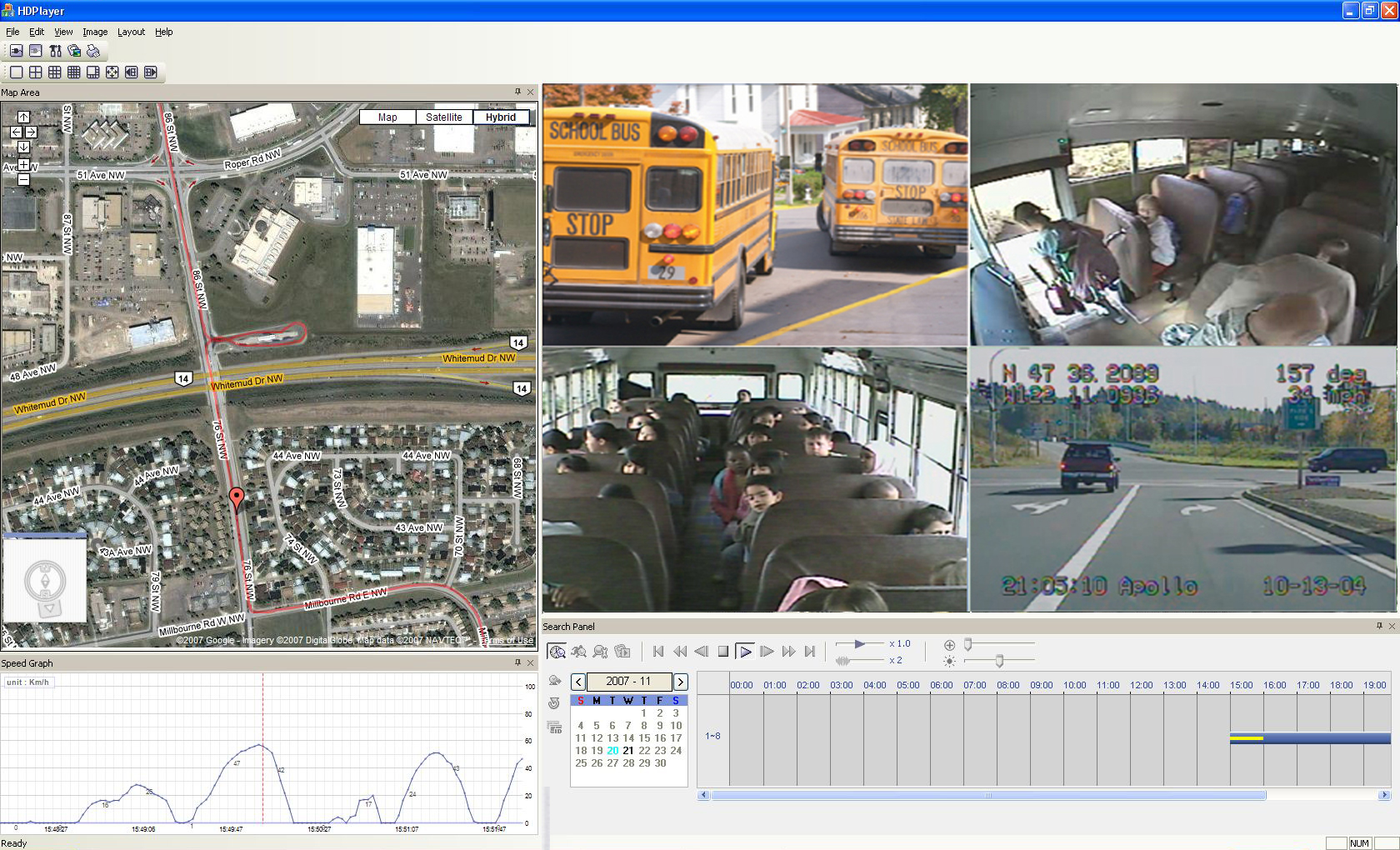Enable full screen view icon
Screen dimensions: 1400x850
click(x=112, y=72)
